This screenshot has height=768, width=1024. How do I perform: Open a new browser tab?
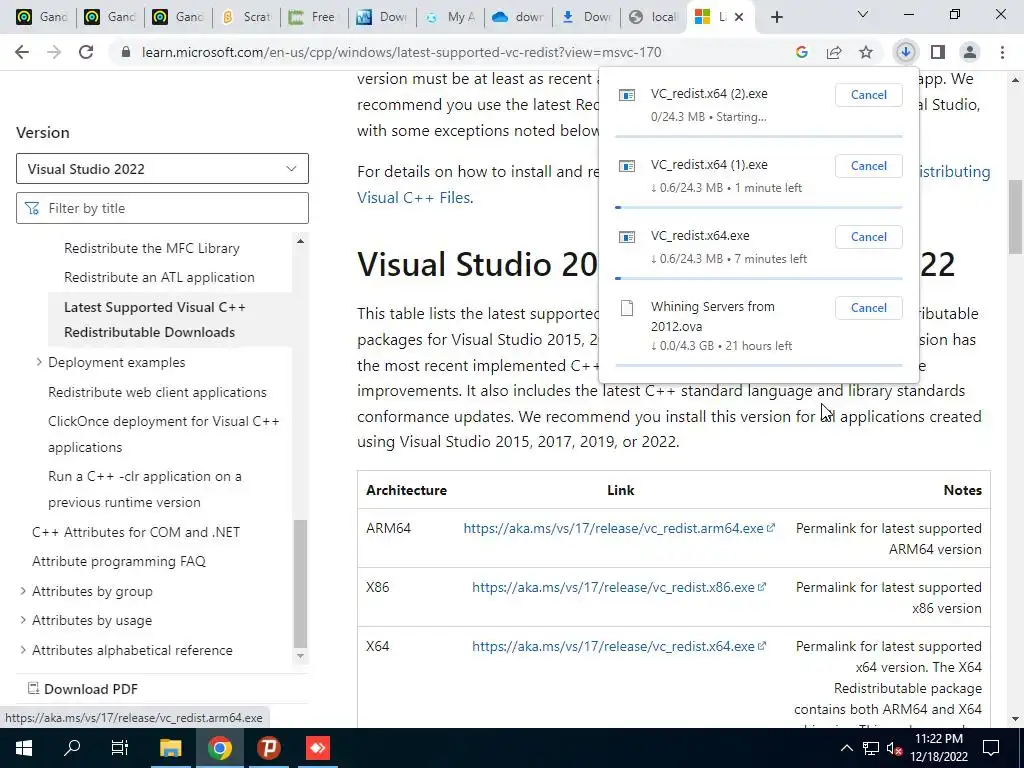(776, 18)
